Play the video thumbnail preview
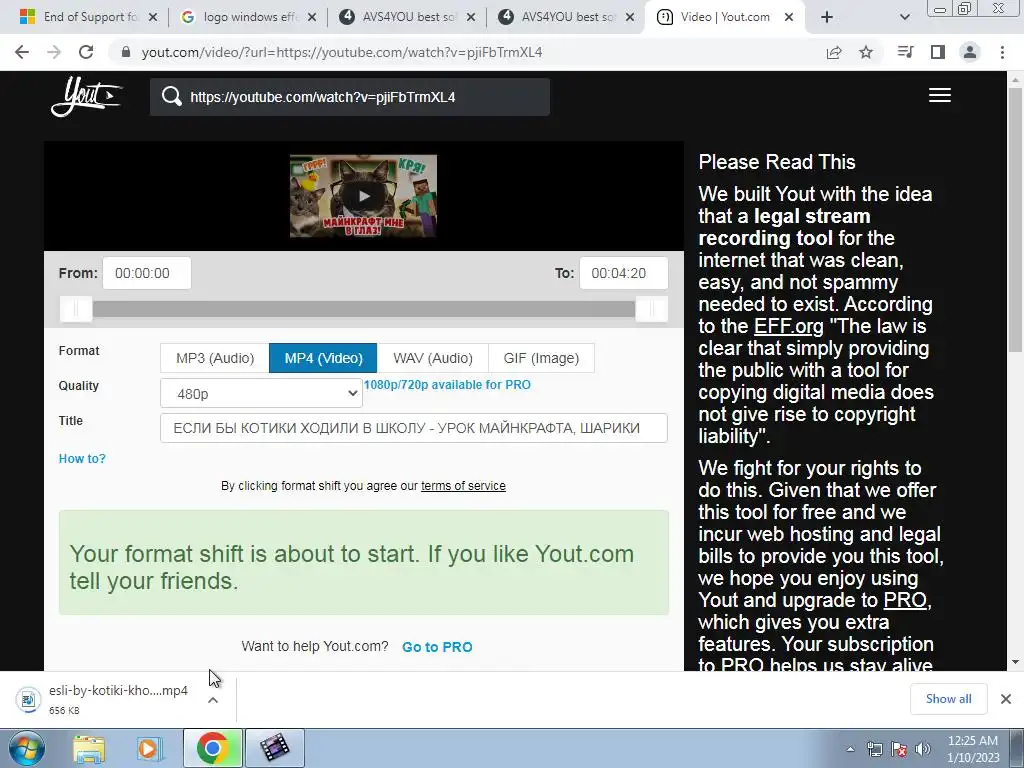Viewport: 1024px width, 768px height. coord(363,196)
